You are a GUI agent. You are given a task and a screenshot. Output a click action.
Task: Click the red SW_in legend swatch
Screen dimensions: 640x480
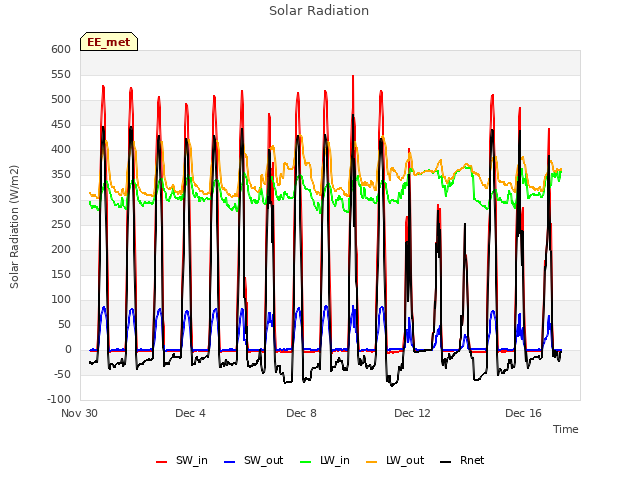point(162,462)
